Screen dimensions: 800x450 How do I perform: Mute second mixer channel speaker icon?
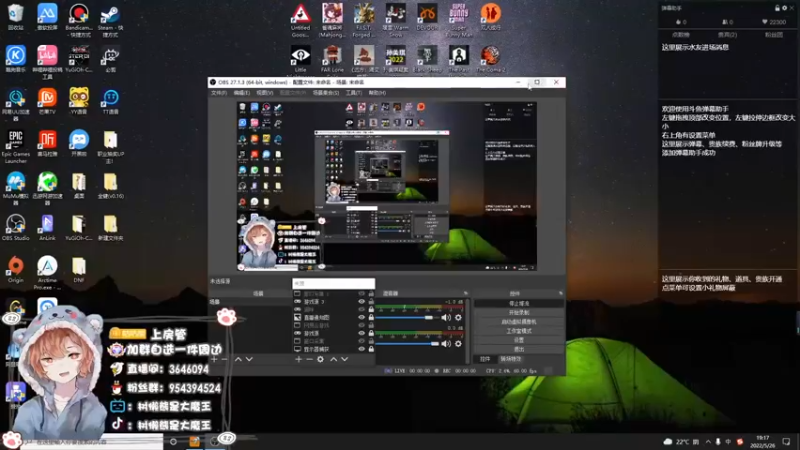[446, 344]
